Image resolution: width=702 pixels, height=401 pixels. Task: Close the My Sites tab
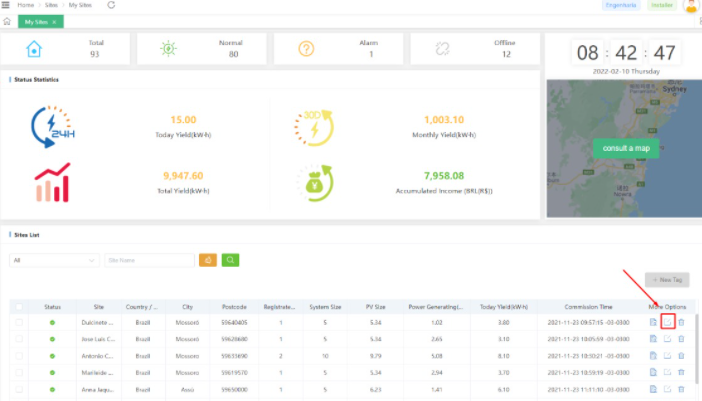tap(54, 21)
